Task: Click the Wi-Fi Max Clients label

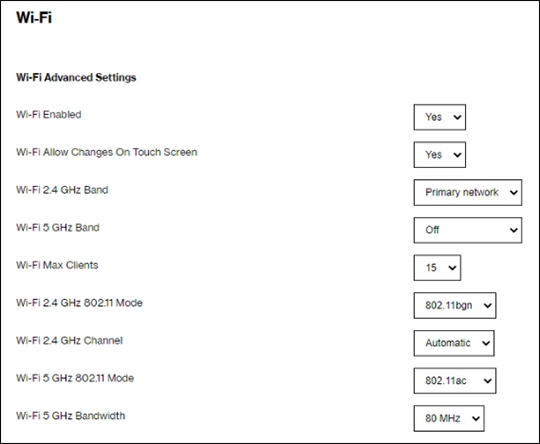Action: point(57,265)
